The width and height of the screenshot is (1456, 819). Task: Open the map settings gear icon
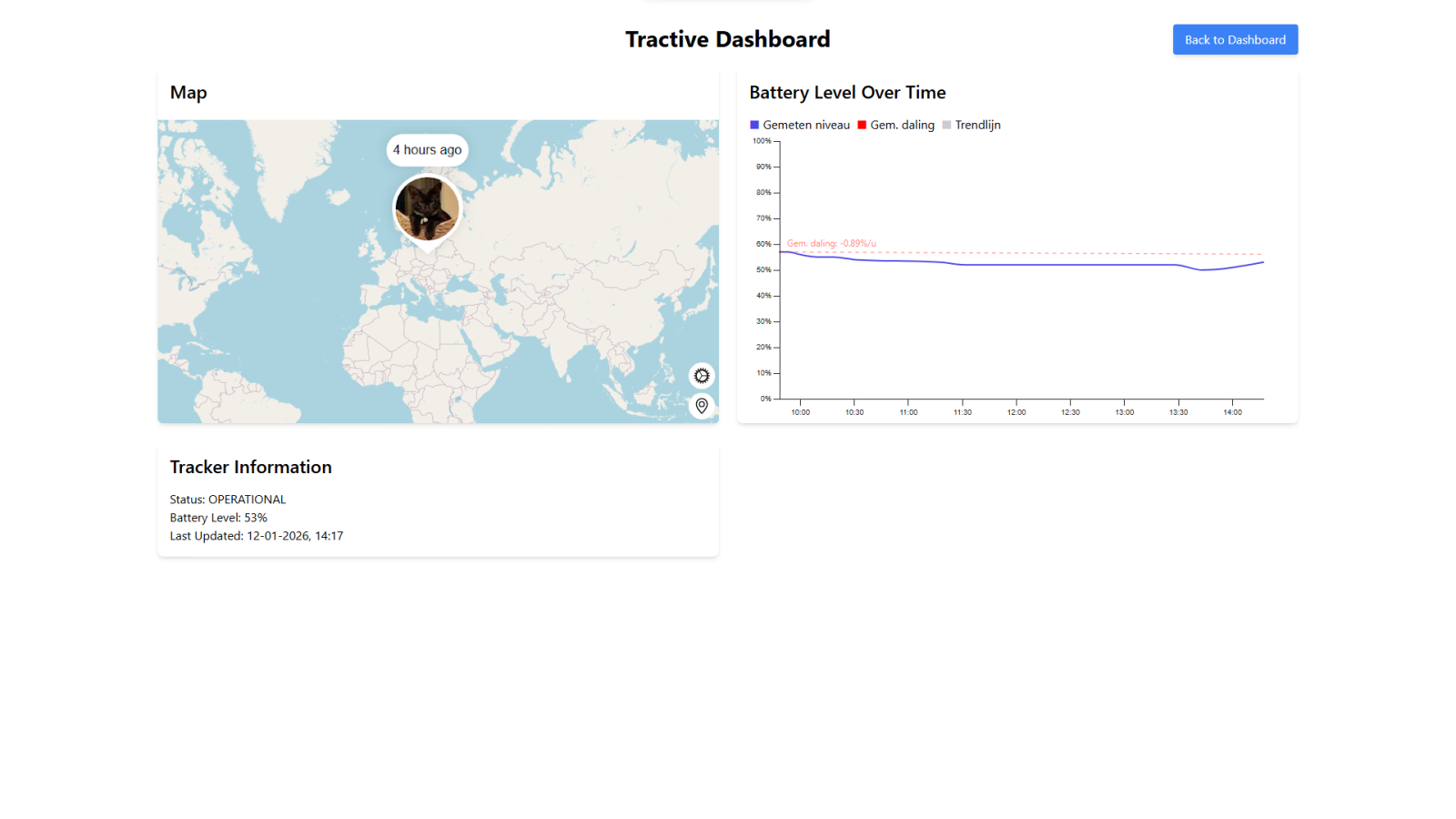click(x=701, y=375)
